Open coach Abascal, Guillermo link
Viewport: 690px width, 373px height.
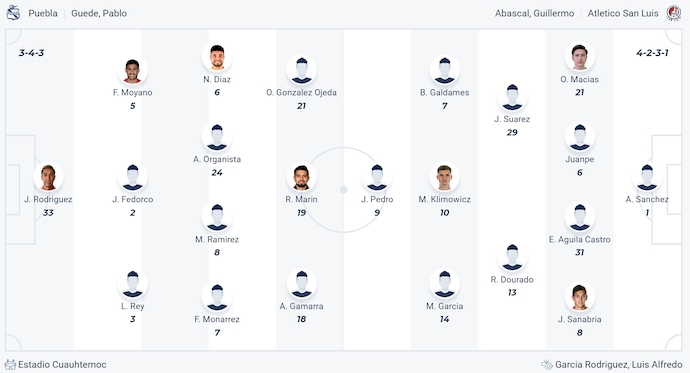(534, 13)
